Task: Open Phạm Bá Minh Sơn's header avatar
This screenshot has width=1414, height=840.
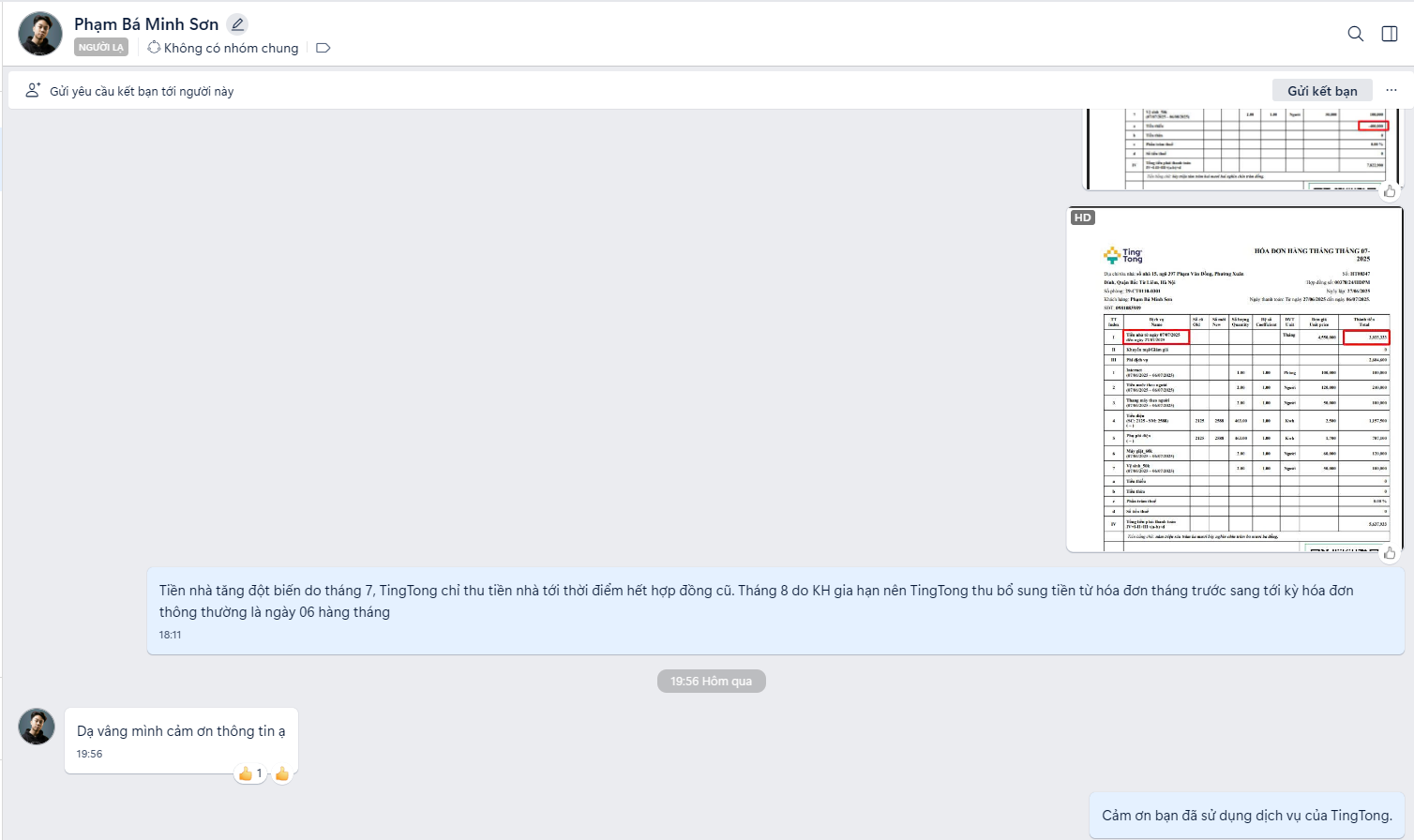Action: 40,35
